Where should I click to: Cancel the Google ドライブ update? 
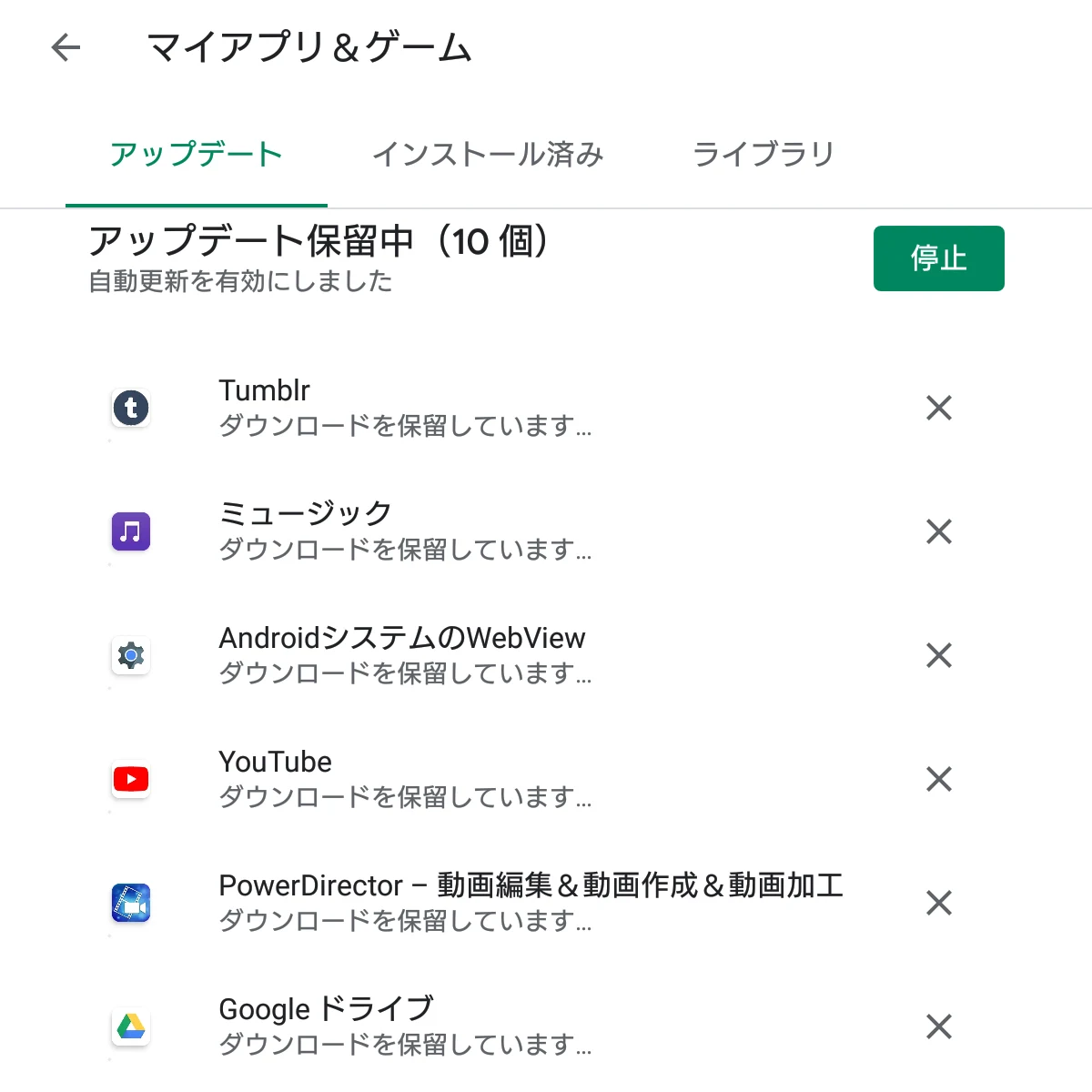click(938, 1026)
